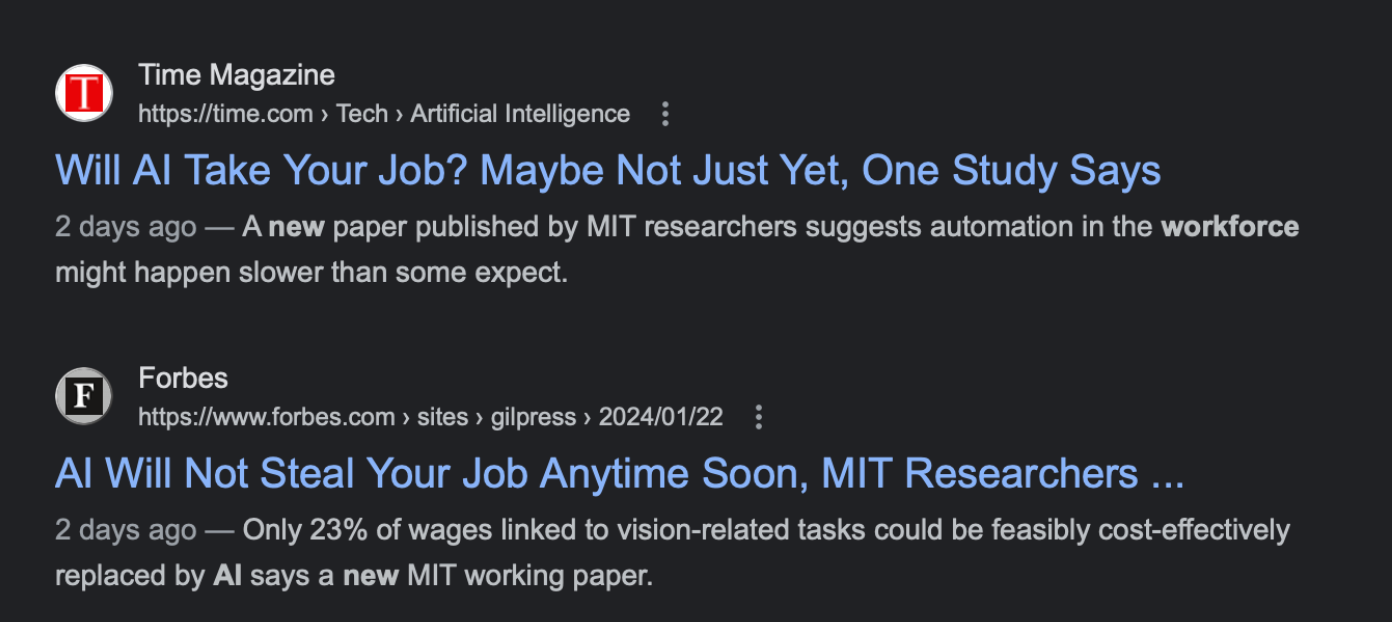Click the Forbes 'F' favicon
The height and width of the screenshot is (622, 1392).
(x=84, y=396)
